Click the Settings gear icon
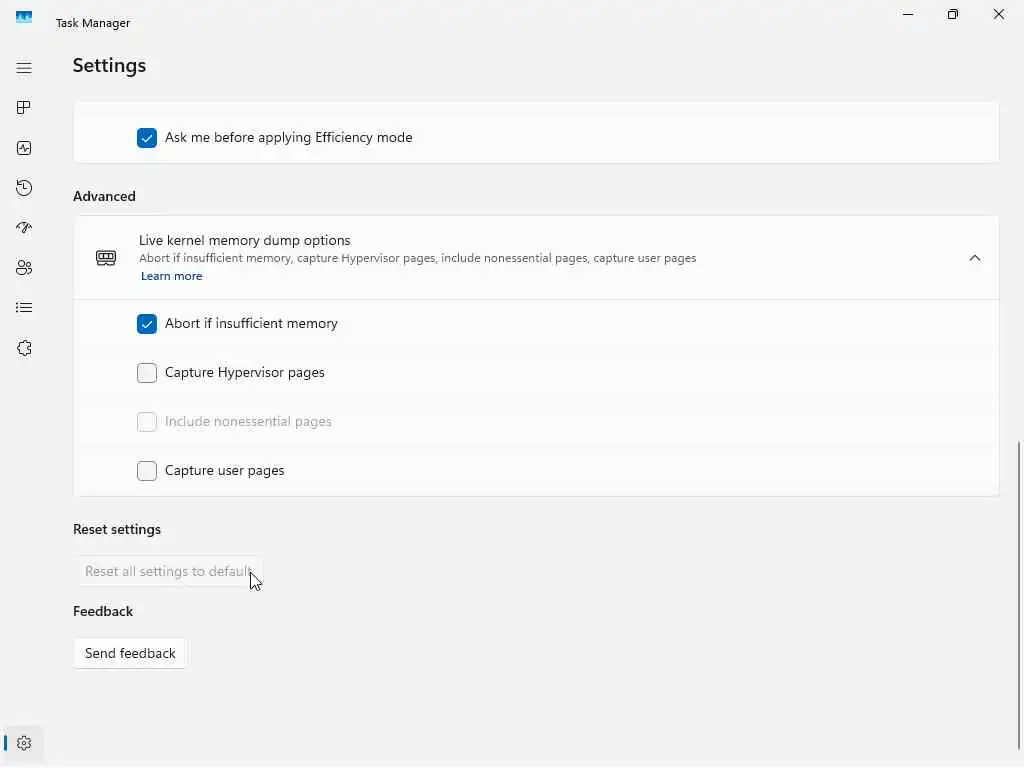The height and width of the screenshot is (768, 1024). click(24, 743)
